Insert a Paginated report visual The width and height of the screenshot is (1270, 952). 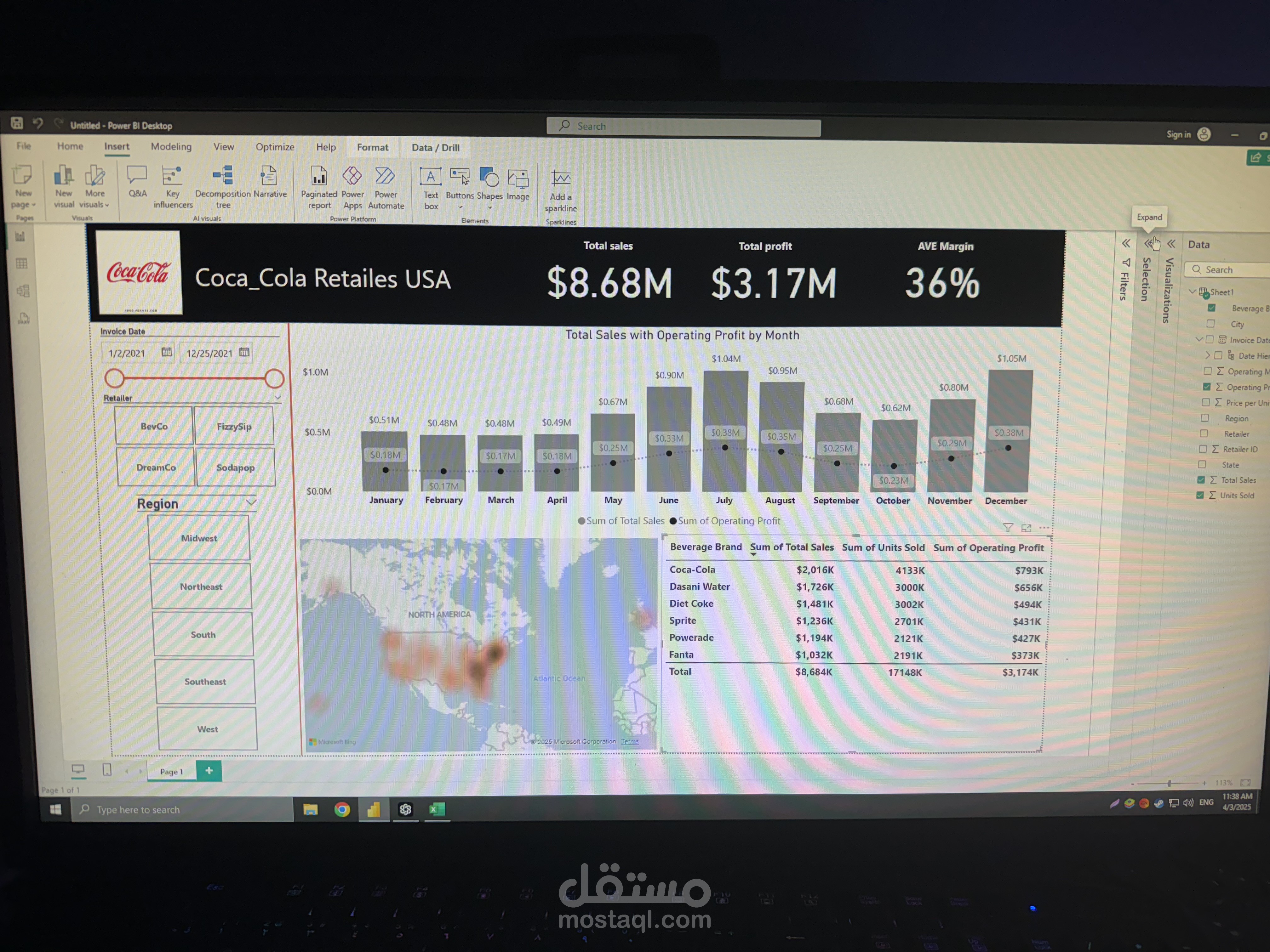(319, 188)
